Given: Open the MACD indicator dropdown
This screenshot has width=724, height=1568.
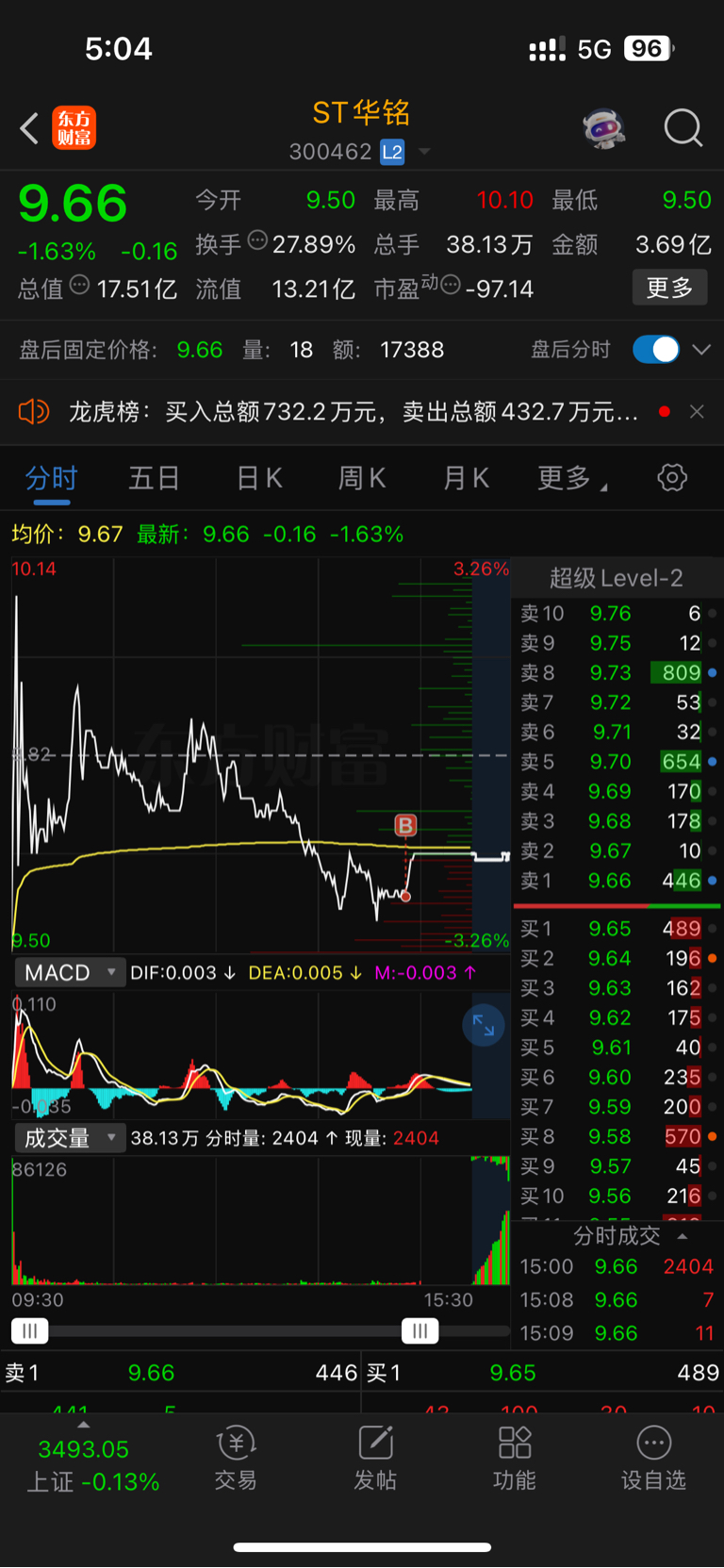Looking at the screenshot, I should tap(69, 973).
